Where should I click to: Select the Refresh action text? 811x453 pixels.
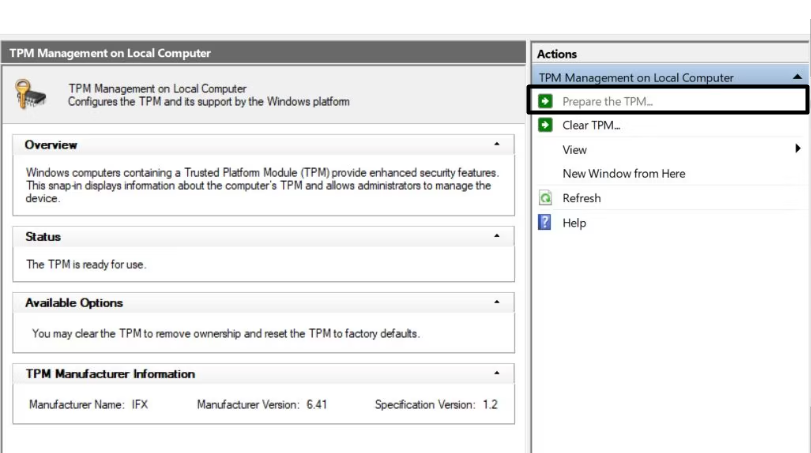click(581, 198)
